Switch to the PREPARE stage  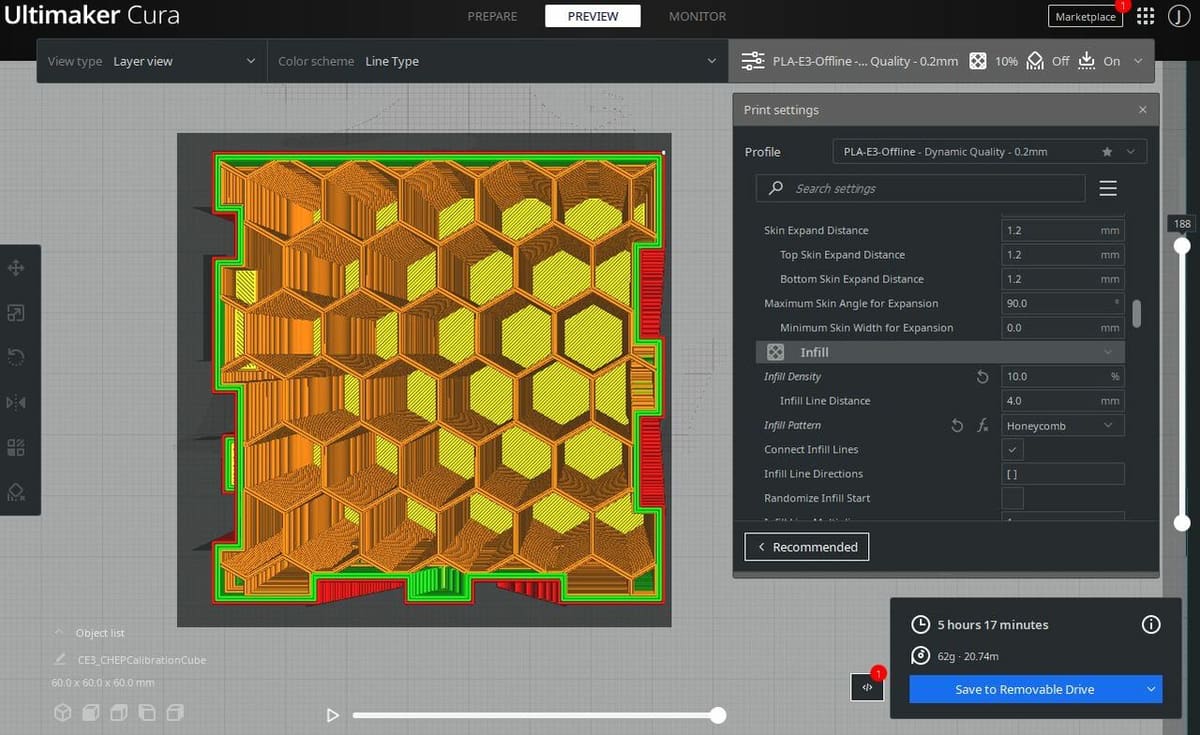[x=492, y=16]
